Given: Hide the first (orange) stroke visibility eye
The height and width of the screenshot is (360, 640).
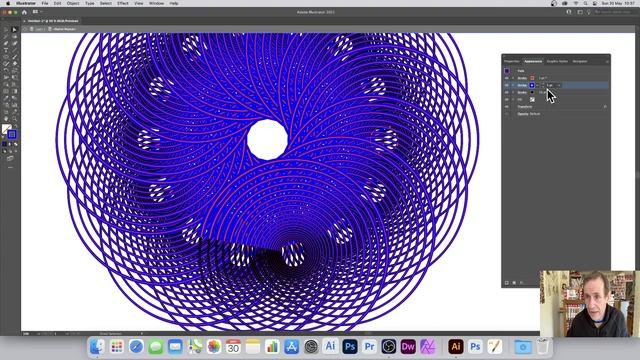Looking at the screenshot, I should 507,78.
